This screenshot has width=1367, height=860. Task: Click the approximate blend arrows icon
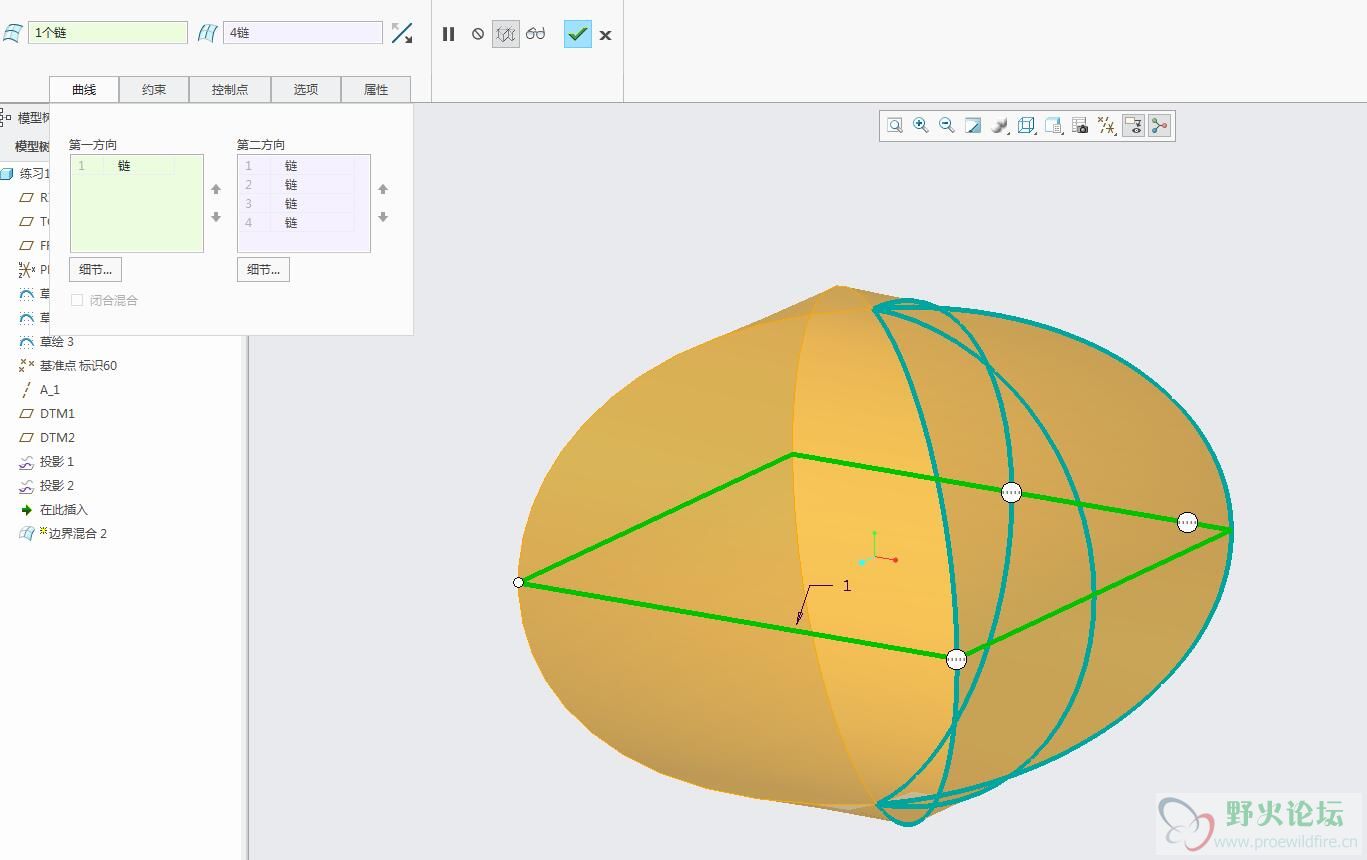402,33
